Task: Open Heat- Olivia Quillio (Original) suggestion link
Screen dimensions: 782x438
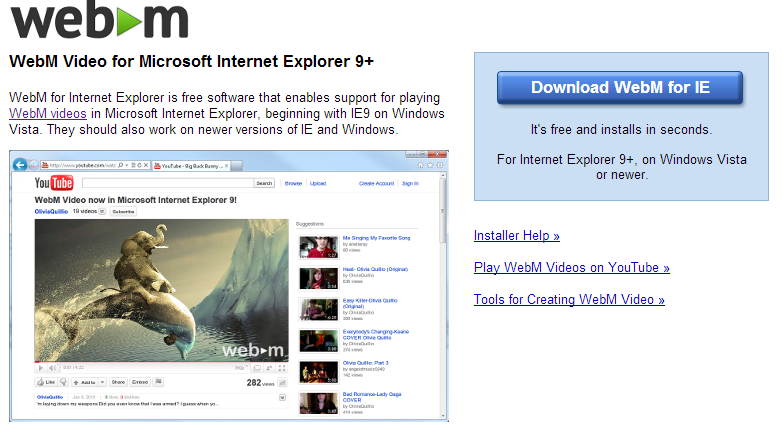Action: 375,269
